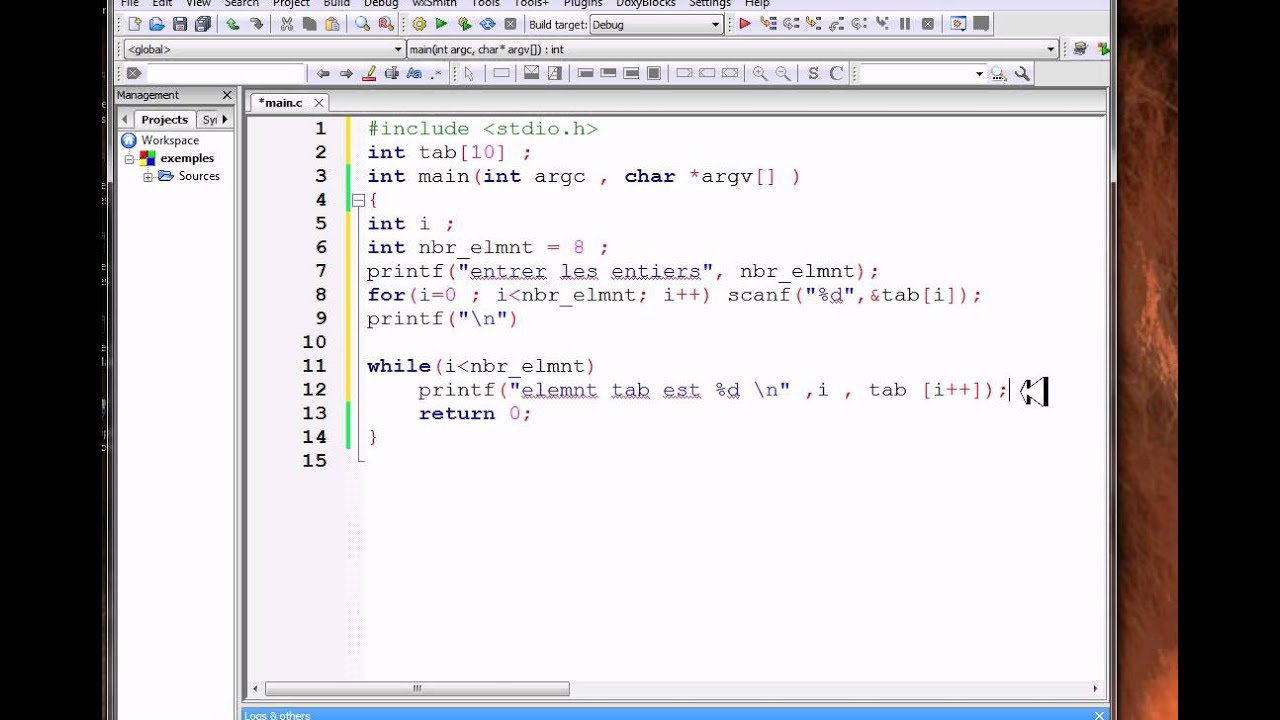Click the Zoom in magnifier icon
1280x720 pixels.
click(x=760, y=73)
